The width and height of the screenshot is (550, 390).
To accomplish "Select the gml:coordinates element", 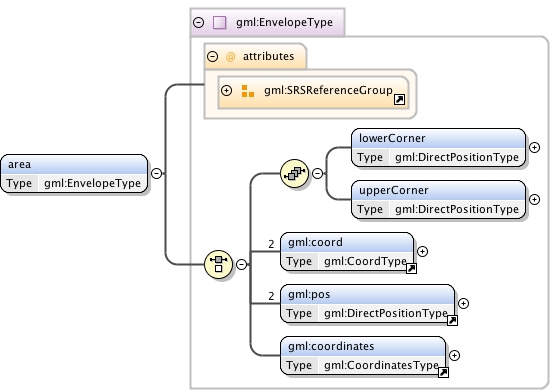I will click(363, 356).
